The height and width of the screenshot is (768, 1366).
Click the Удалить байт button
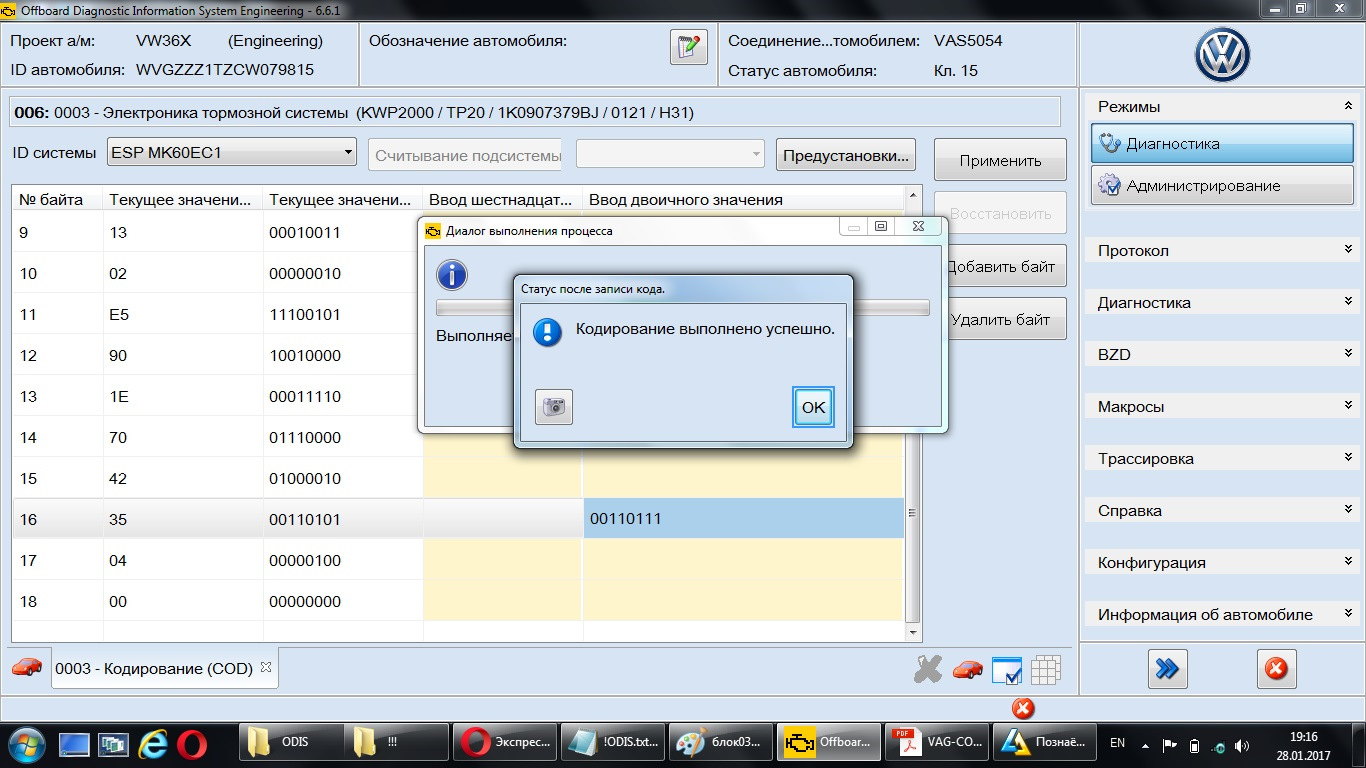pyautogui.click(x=1003, y=320)
